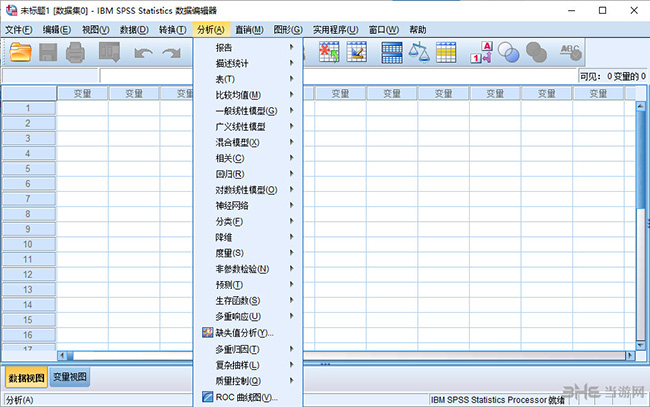This screenshot has width=650, height=407.
Task: Close the open 分析(A) menu
Action: [x=211, y=30]
